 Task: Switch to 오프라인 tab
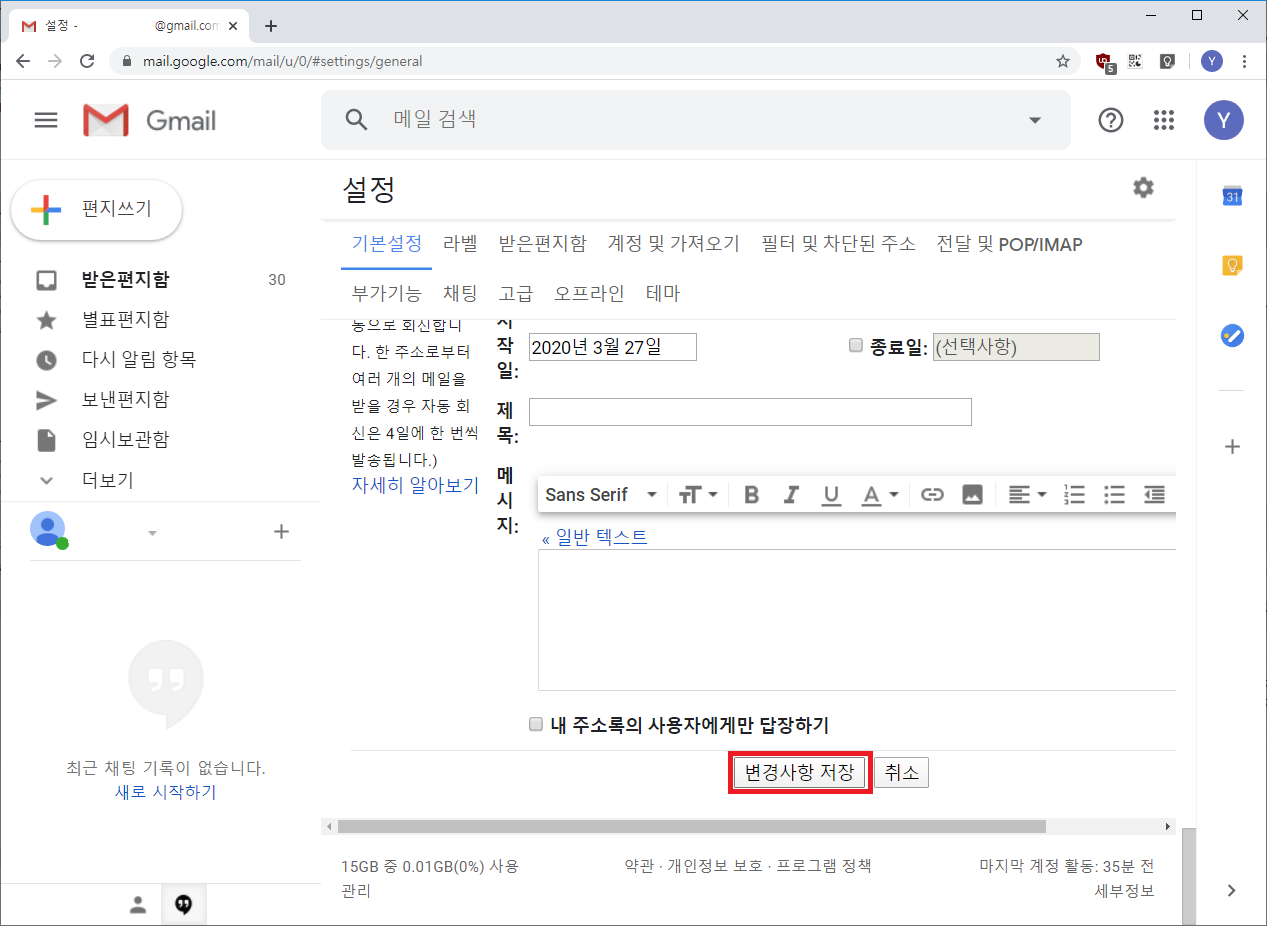589,293
